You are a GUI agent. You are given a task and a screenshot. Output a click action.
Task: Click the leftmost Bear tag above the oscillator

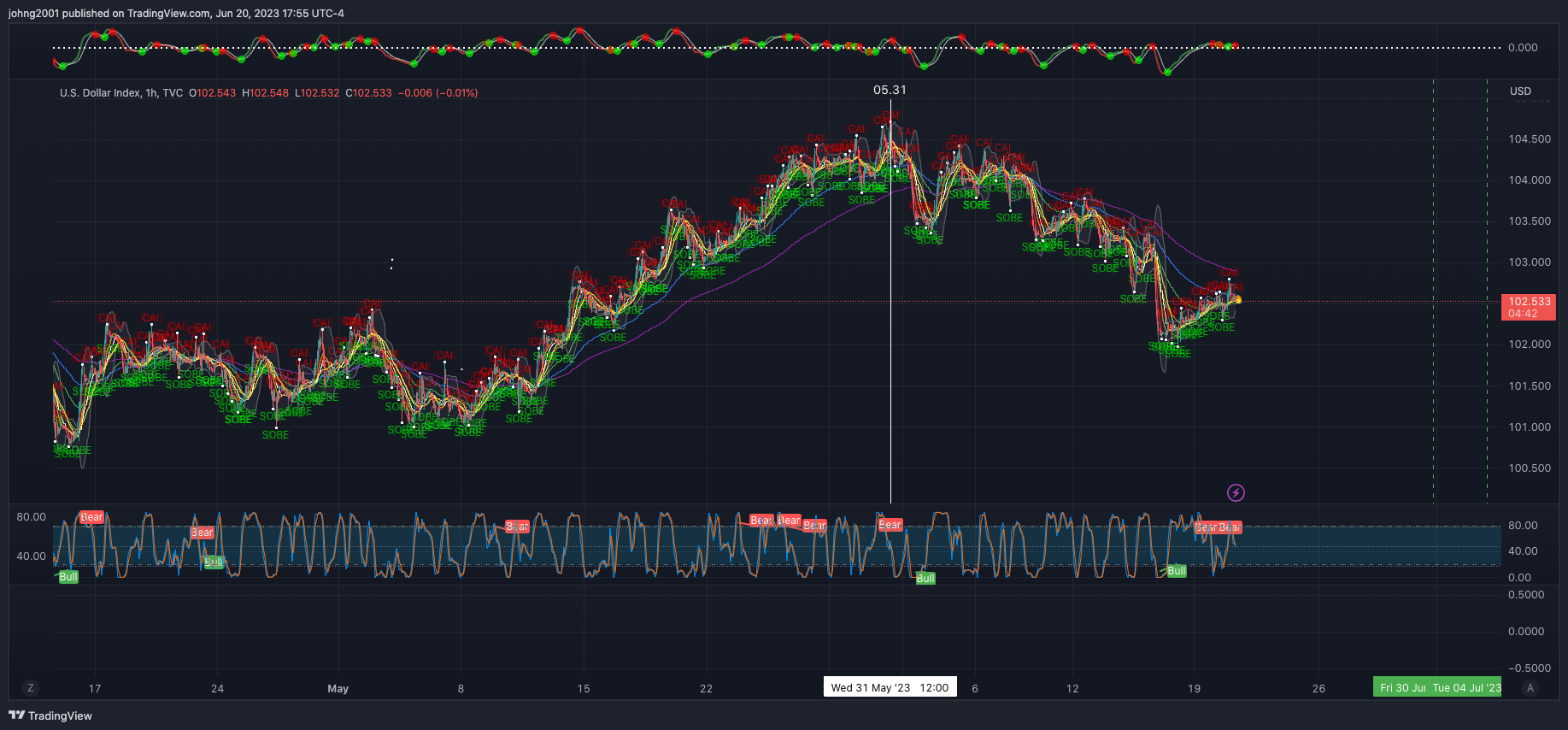[x=91, y=517]
